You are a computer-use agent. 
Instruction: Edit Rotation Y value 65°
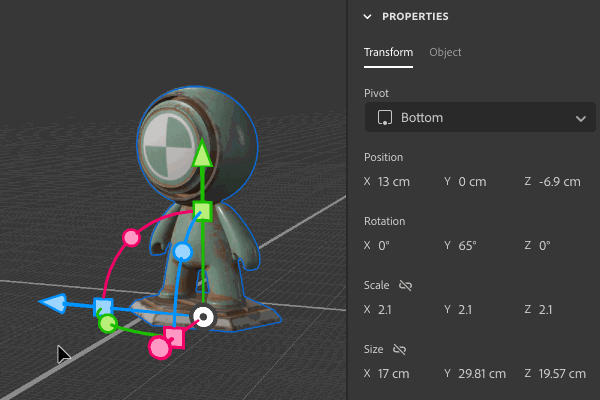(x=467, y=246)
